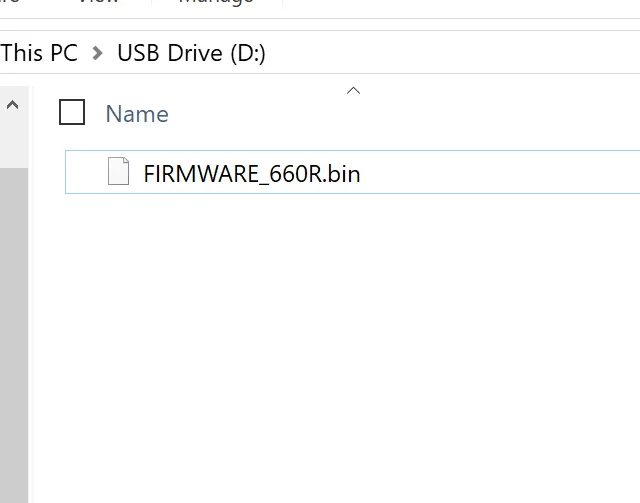Sort files by the Name column
The width and height of the screenshot is (640, 503).
click(x=137, y=114)
